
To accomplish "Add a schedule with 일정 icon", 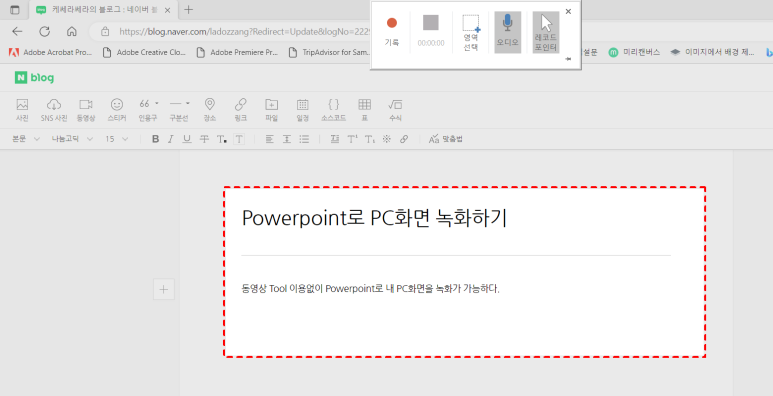I will [x=303, y=109].
